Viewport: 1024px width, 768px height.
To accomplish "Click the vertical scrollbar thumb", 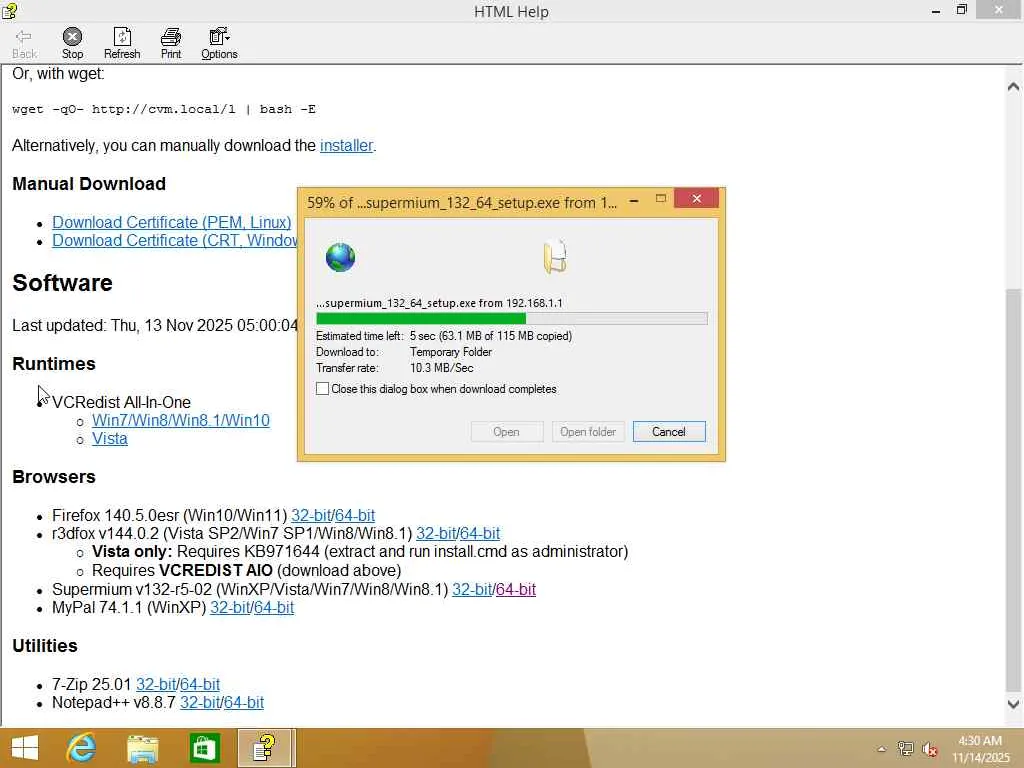I will [1013, 490].
